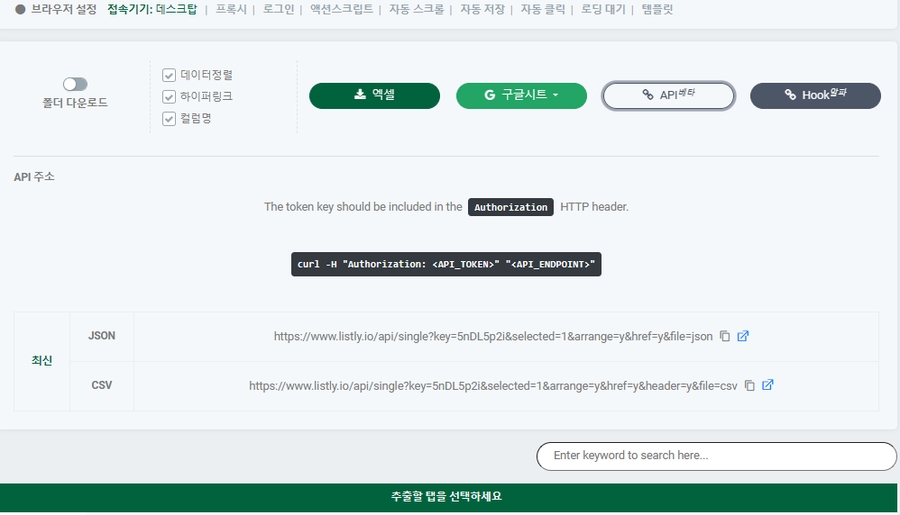Copy the CSV API URL

(x=750, y=385)
